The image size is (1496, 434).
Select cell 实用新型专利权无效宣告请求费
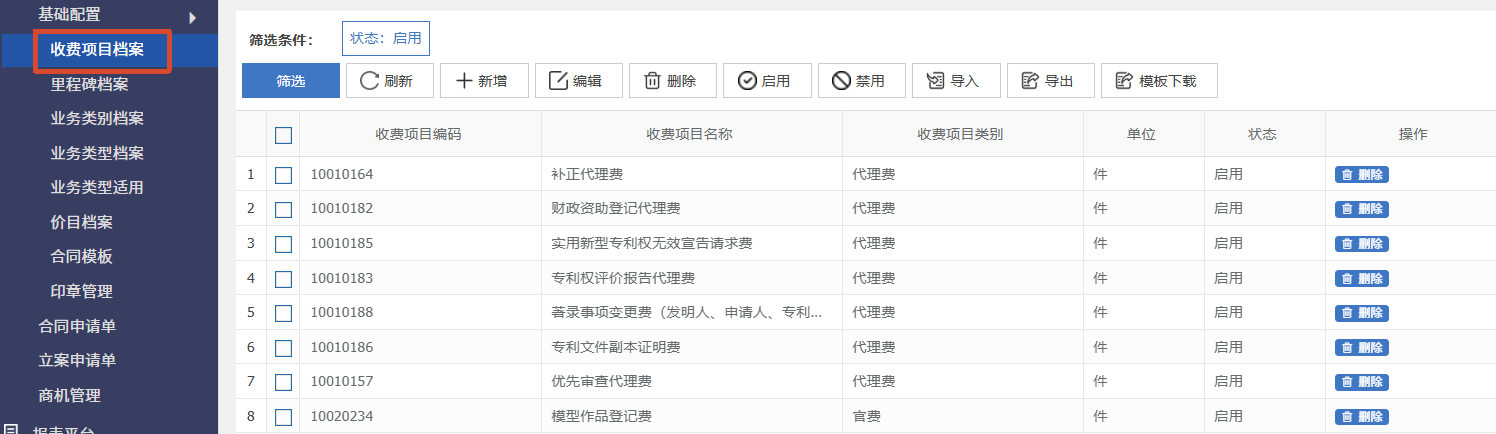[x=692, y=243]
